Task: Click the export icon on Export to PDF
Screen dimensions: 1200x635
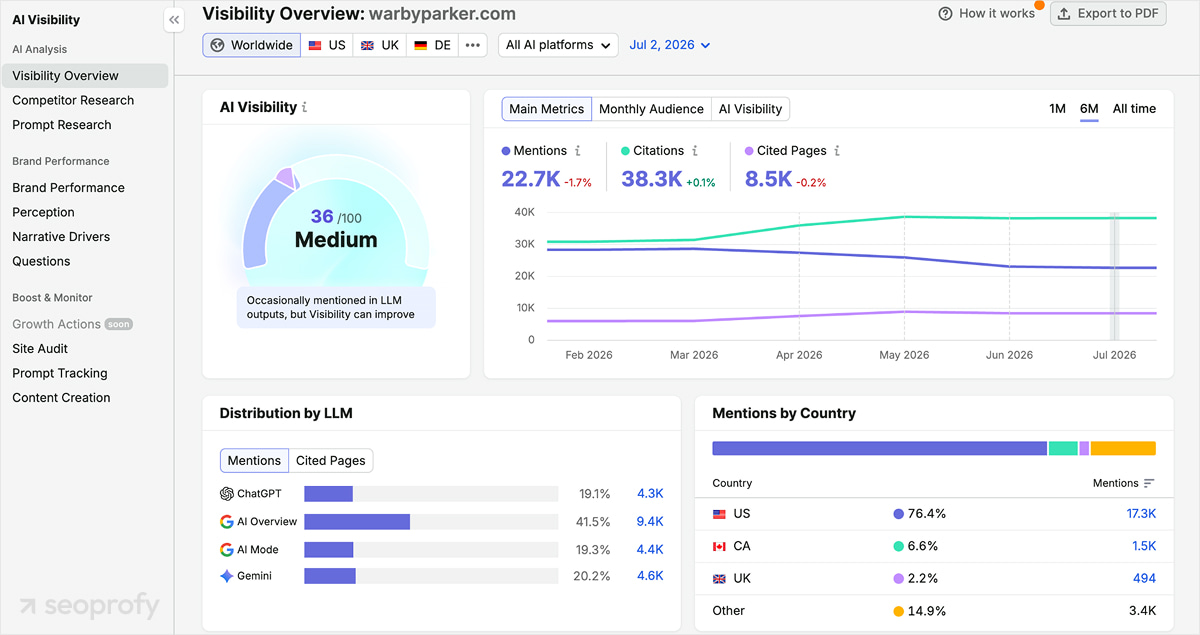Action: (x=1065, y=14)
